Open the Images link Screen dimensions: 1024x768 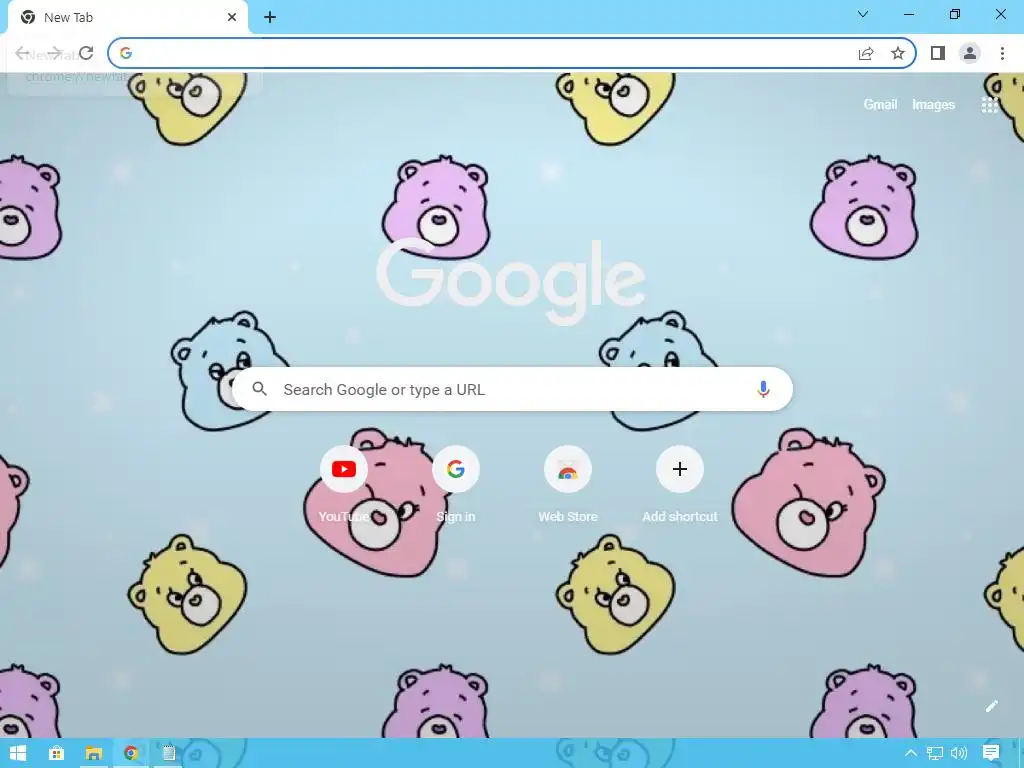pyautogui.click(x=933, y=104)
